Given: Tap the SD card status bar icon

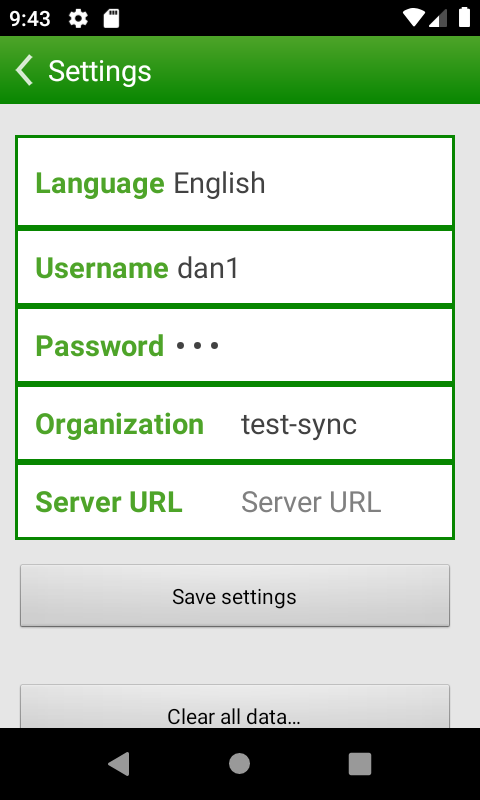Looking at the screenshot, I should click(x=111, y=19).
